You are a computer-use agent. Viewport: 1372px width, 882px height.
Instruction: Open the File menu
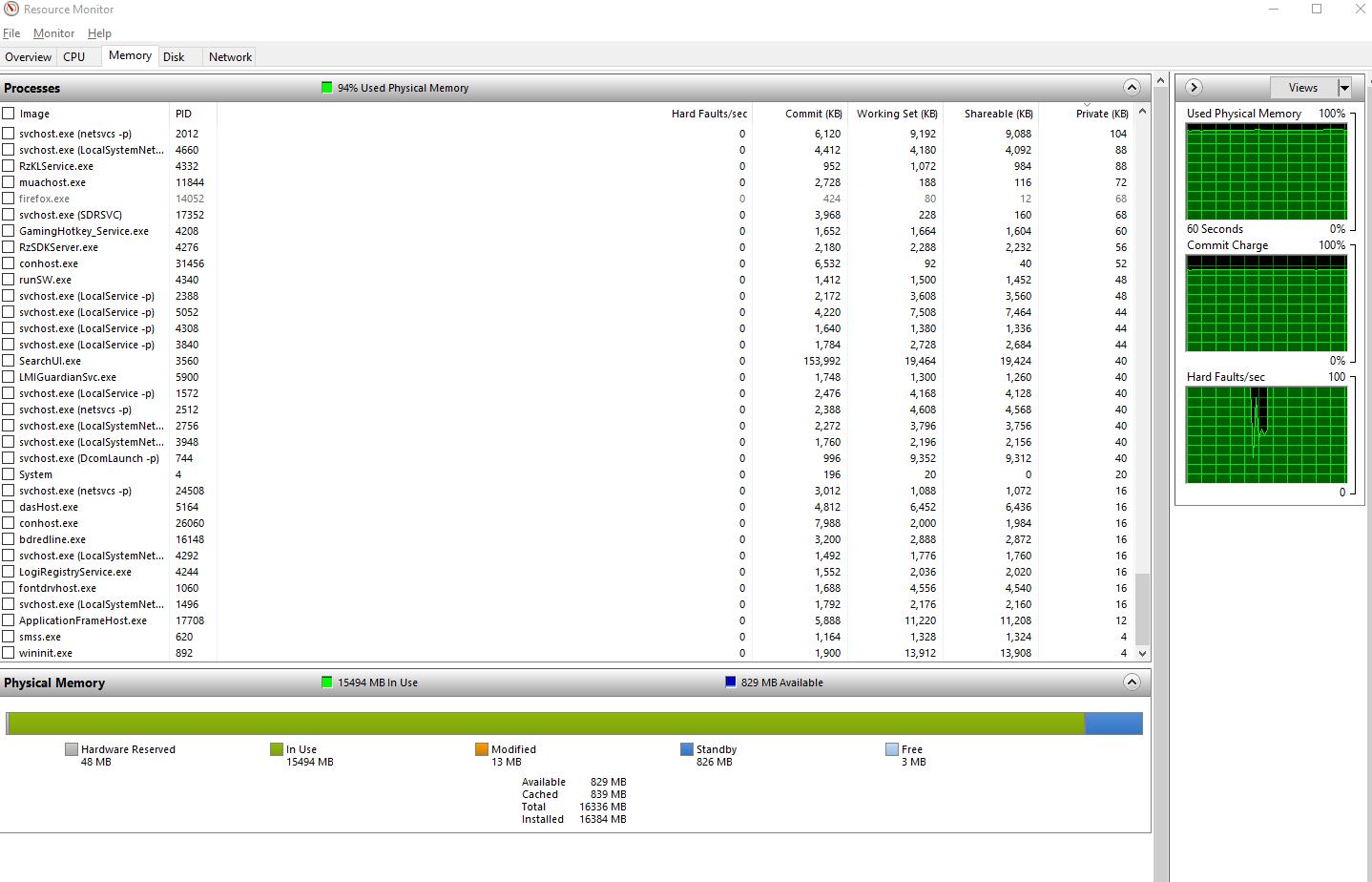click(11, 33)
